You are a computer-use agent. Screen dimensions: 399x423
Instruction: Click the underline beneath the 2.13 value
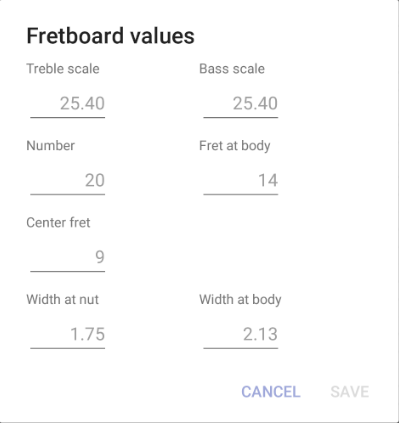[241, 348]
